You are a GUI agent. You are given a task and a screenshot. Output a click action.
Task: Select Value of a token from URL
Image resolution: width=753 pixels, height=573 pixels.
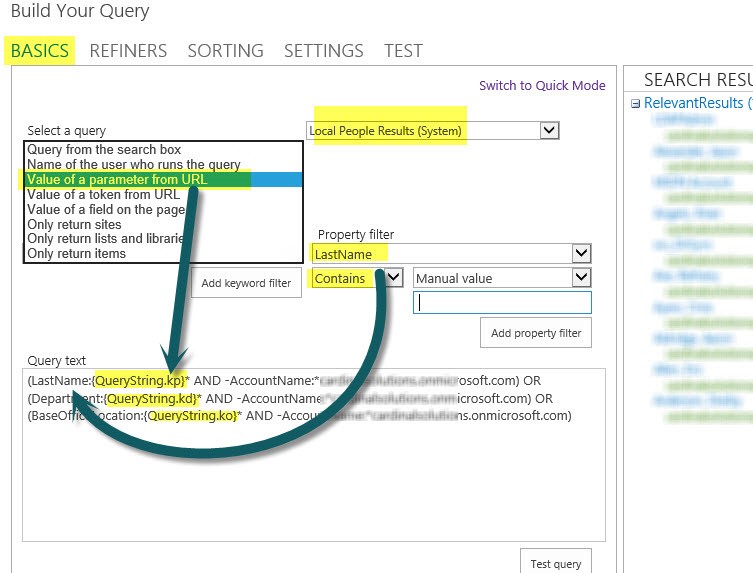(x=103, y=194)
